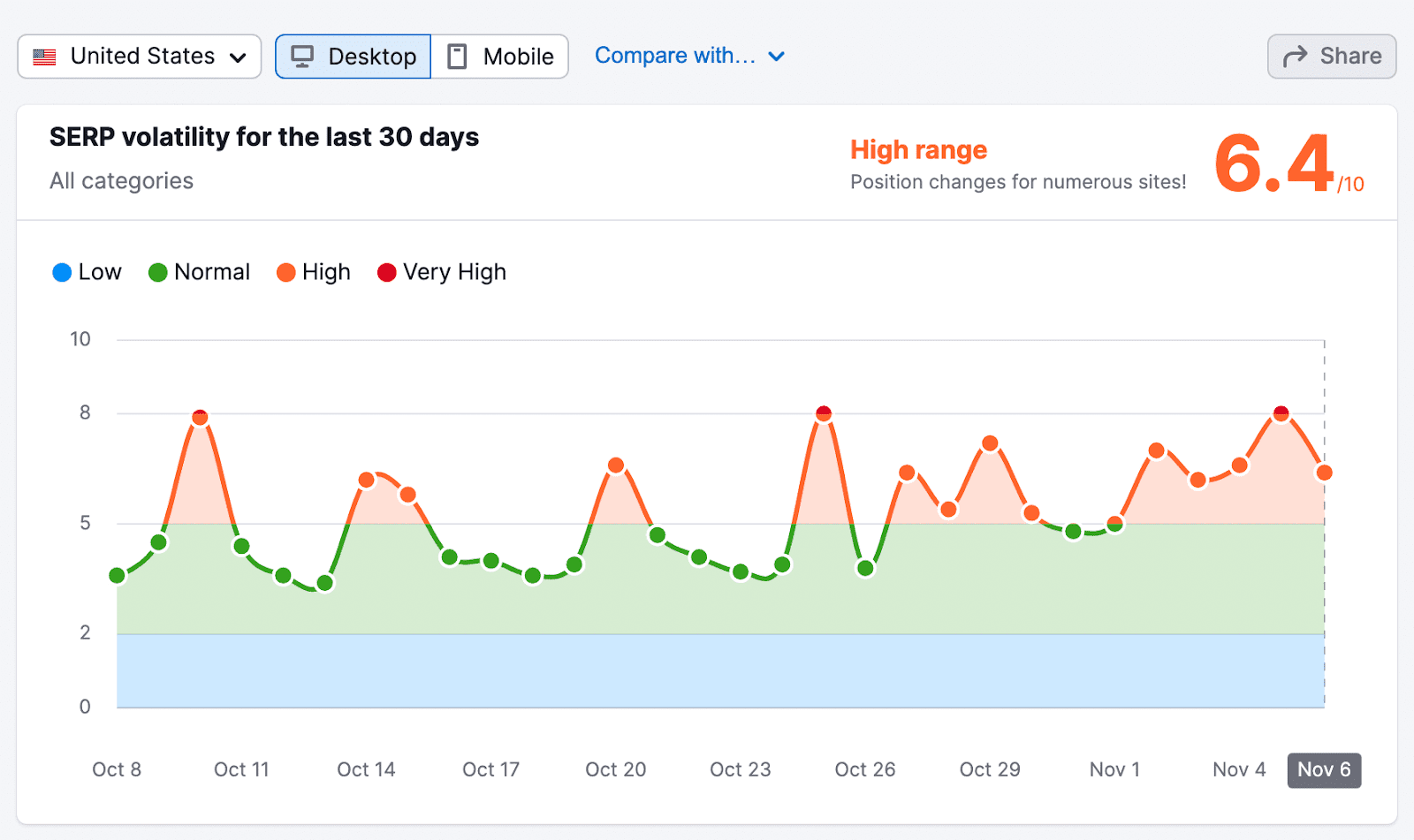
Task: Click the chevron next to United States
Action: coord(237,56)
